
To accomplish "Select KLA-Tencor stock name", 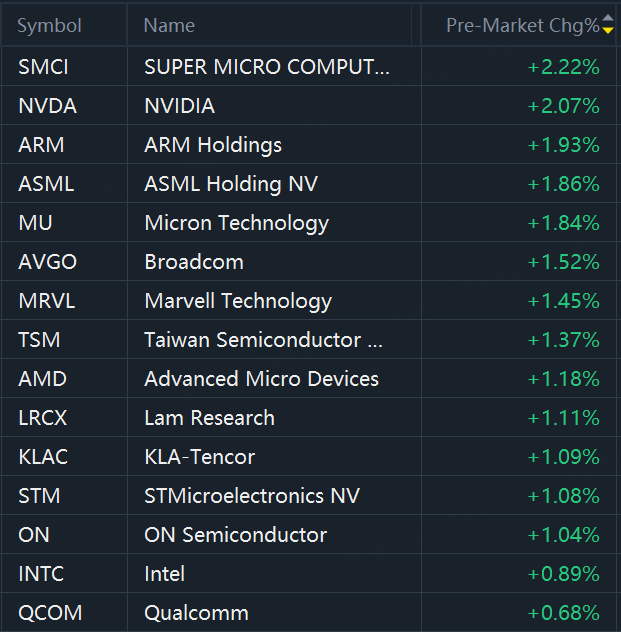I will 199,457.
